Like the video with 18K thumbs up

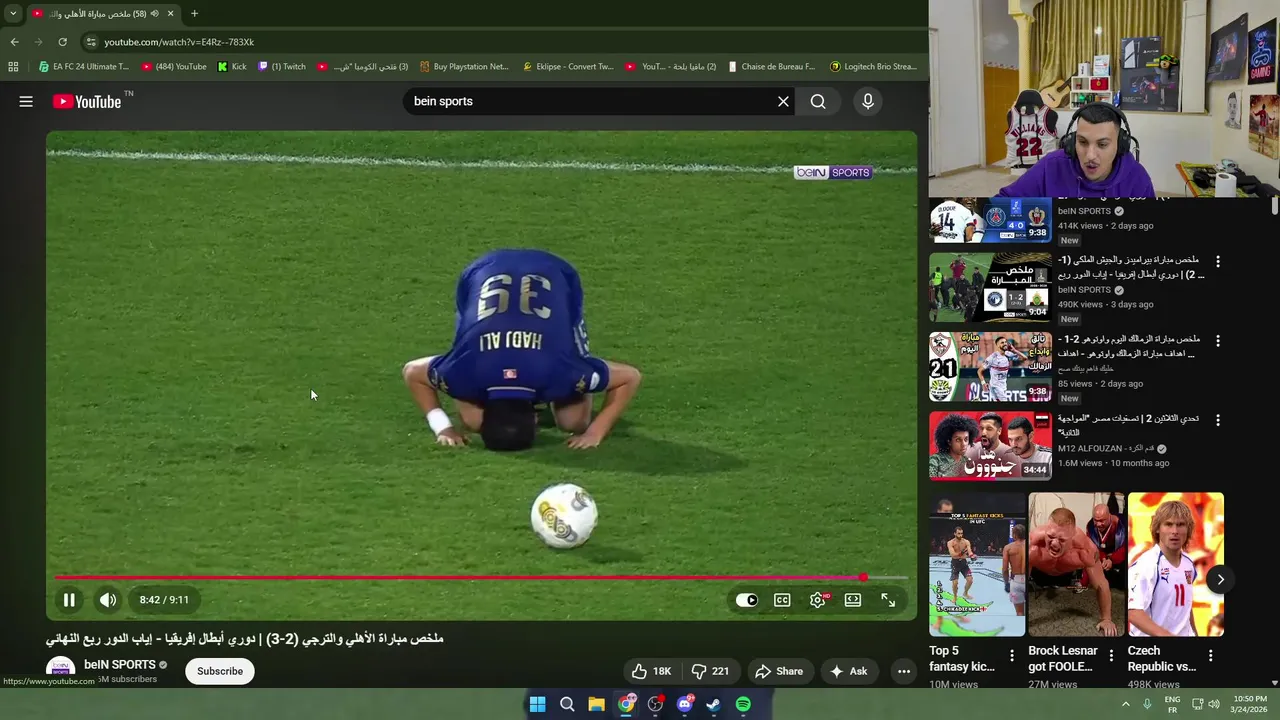[x=650, y=671]
